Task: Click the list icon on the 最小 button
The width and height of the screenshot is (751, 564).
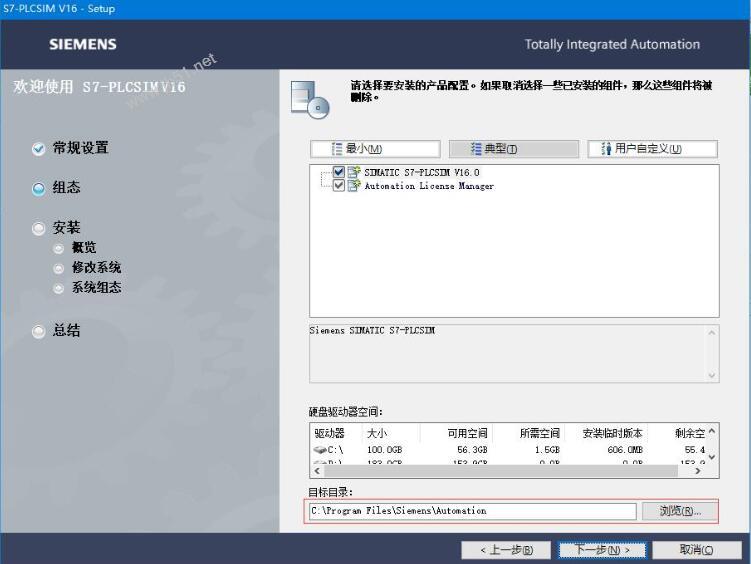Action: 337,149
